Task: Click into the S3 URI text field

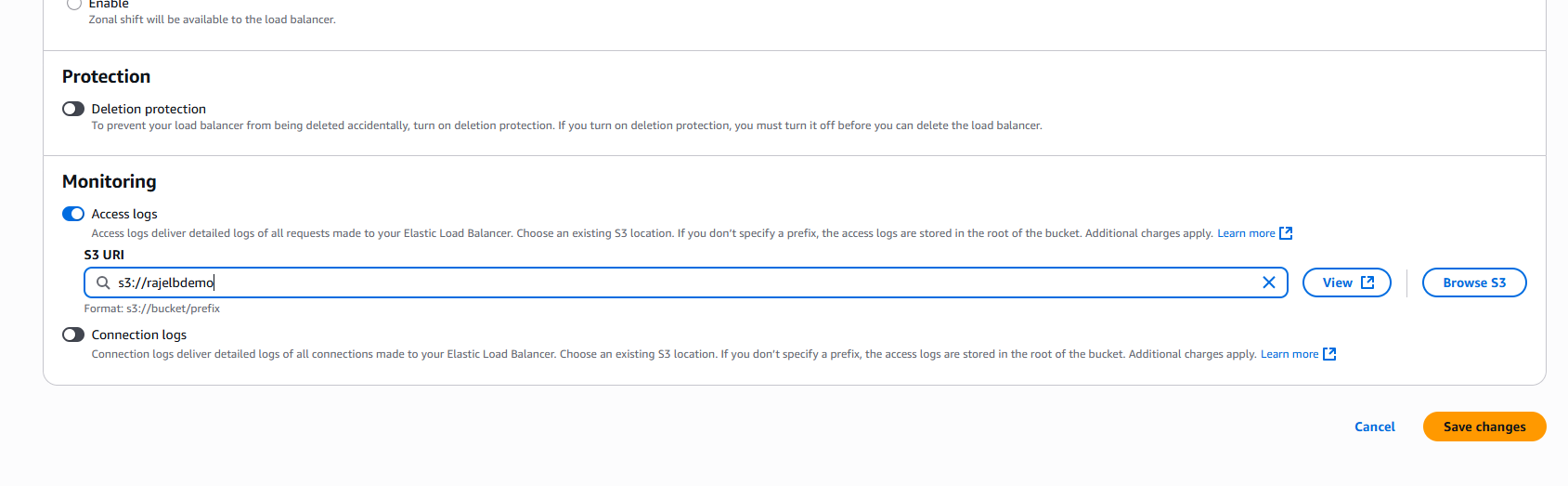Action: [x=650, y=282]
